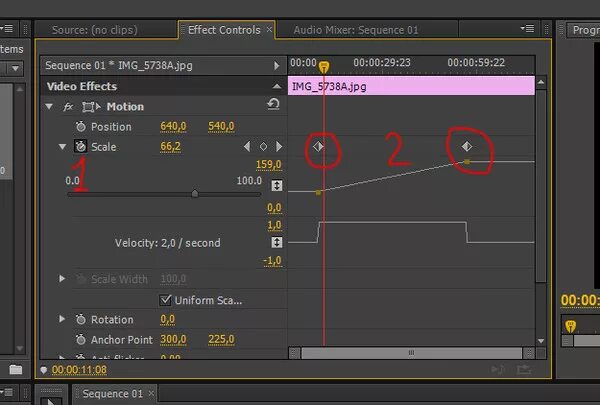Image resolution: width=600 pixels, height=405 pixels.
Task: Toggle the Rotation animation stopwatch
Action: click(x=80, y=319)
